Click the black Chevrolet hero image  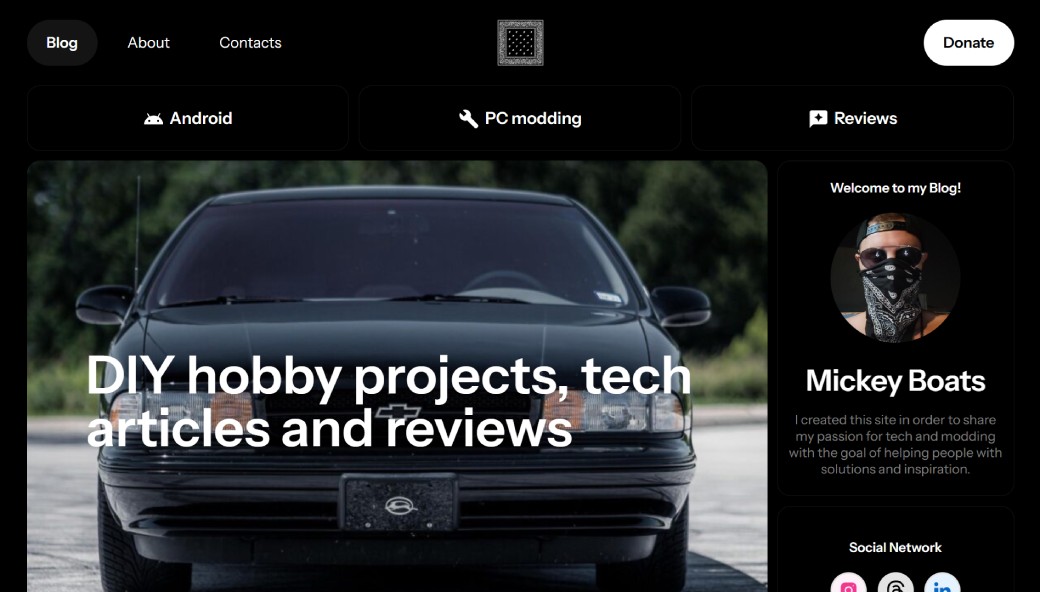tap(397, 376)
